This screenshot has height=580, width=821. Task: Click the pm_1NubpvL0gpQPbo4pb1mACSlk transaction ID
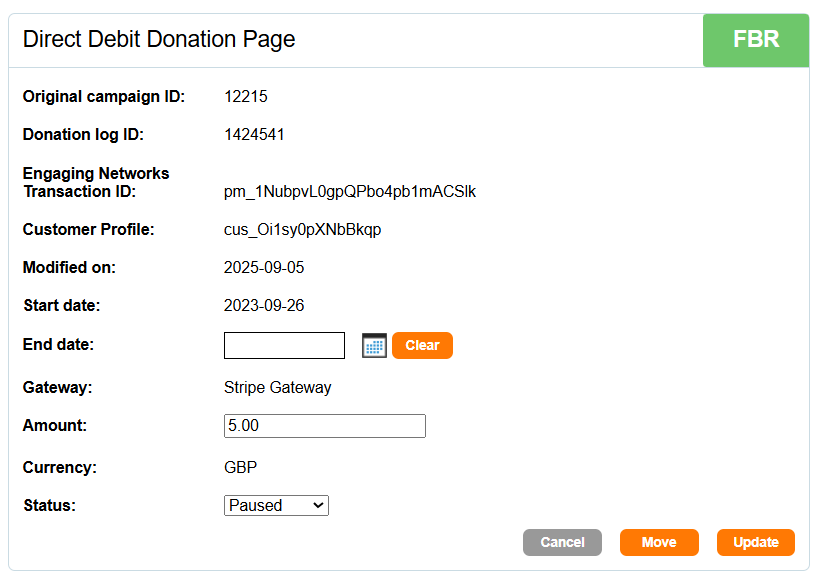pyautogui.click(x=350, y=192)
